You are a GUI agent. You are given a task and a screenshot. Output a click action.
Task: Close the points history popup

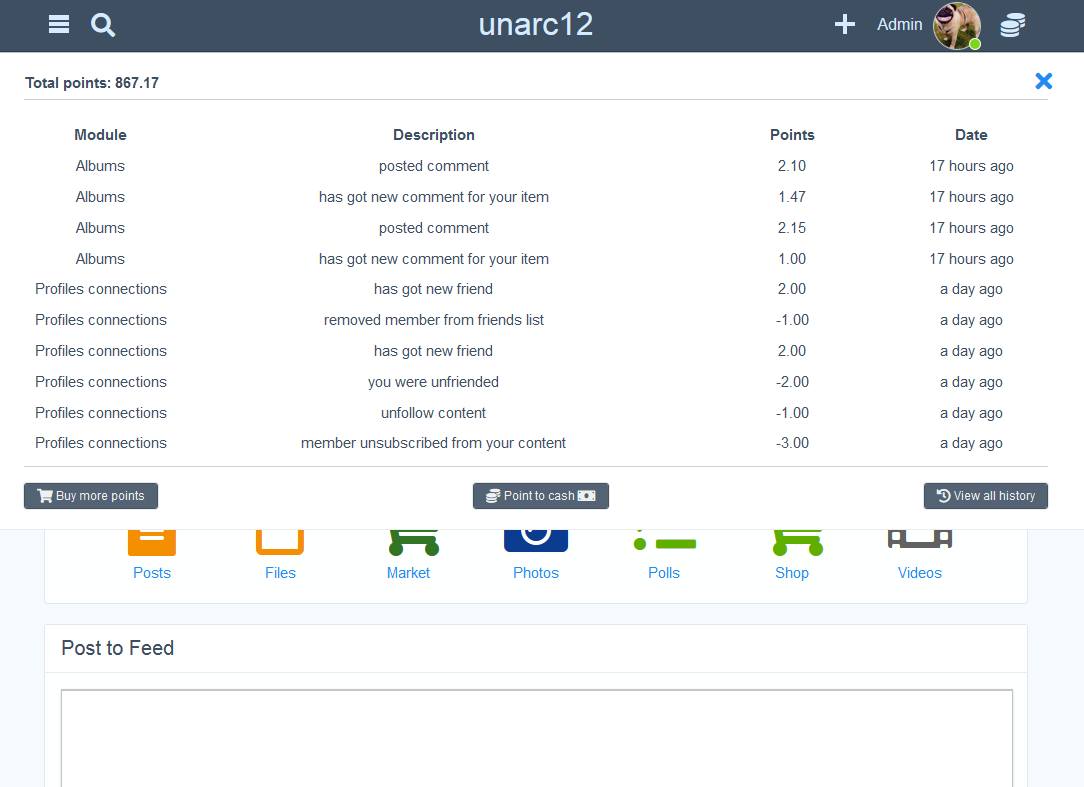coord(1043,81)
